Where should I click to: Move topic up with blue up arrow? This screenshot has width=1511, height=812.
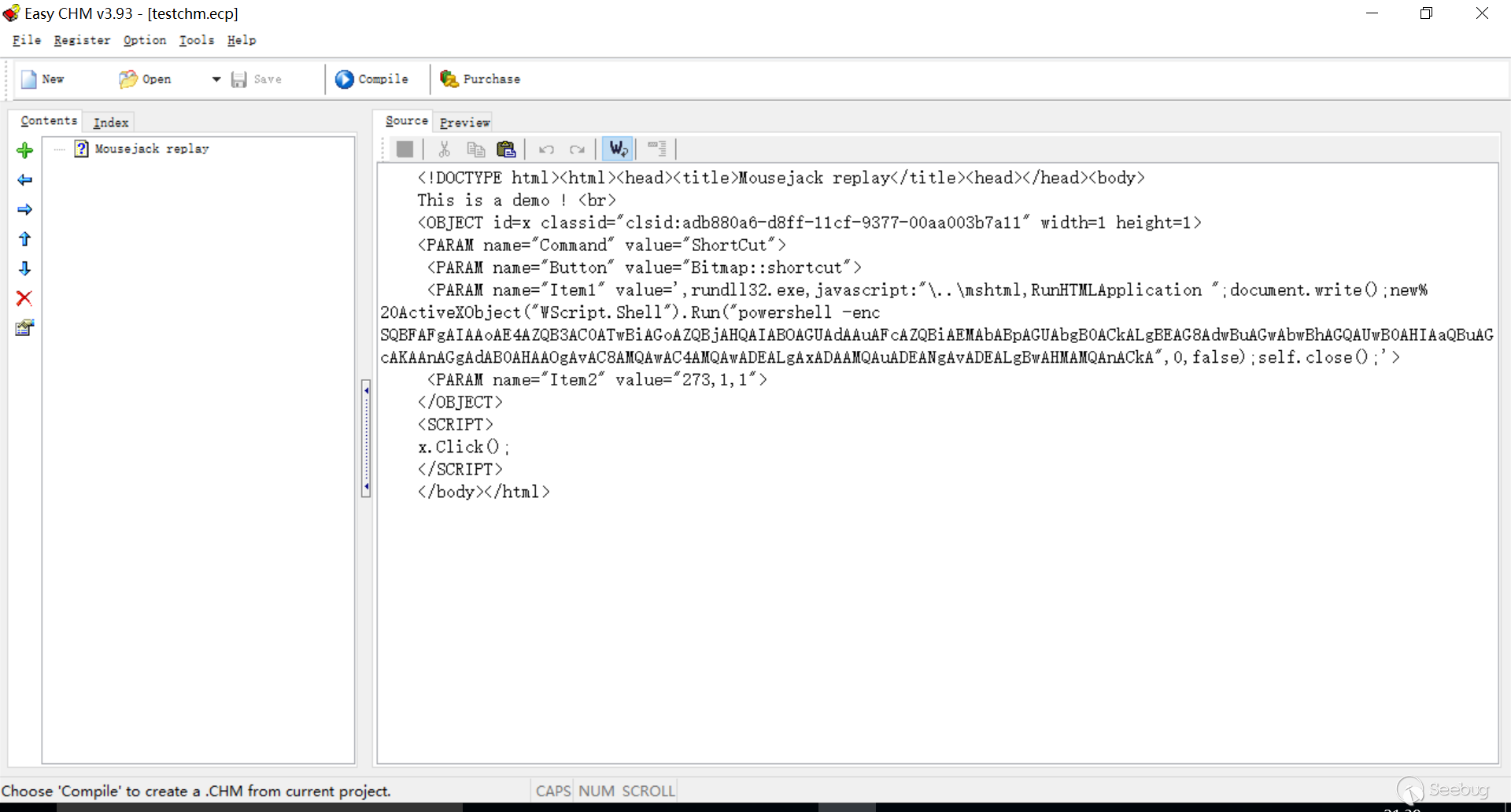point(25,239)
